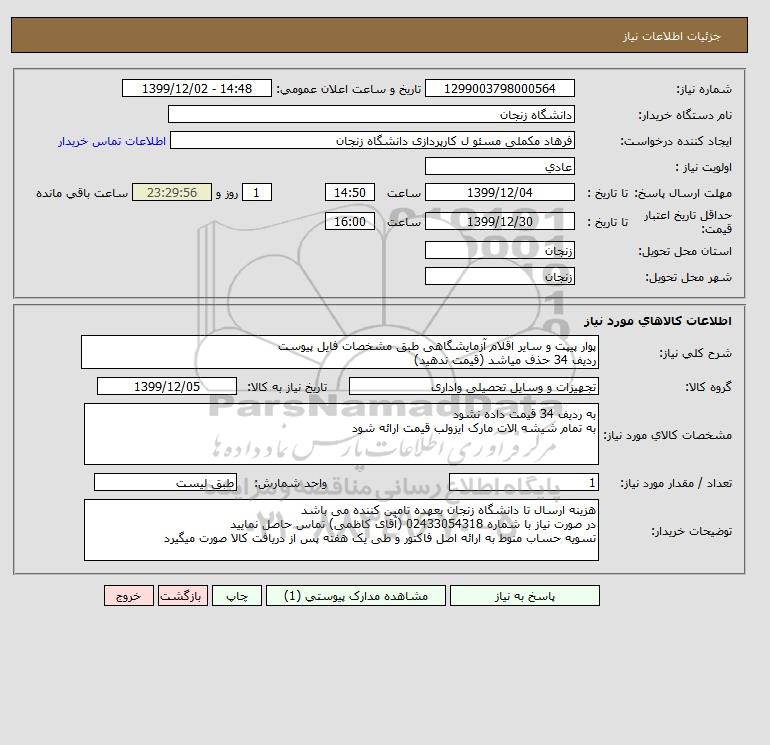The image size is (770, 745).
Task: Click the label واحد شمارش
Action: coord(290,483)
